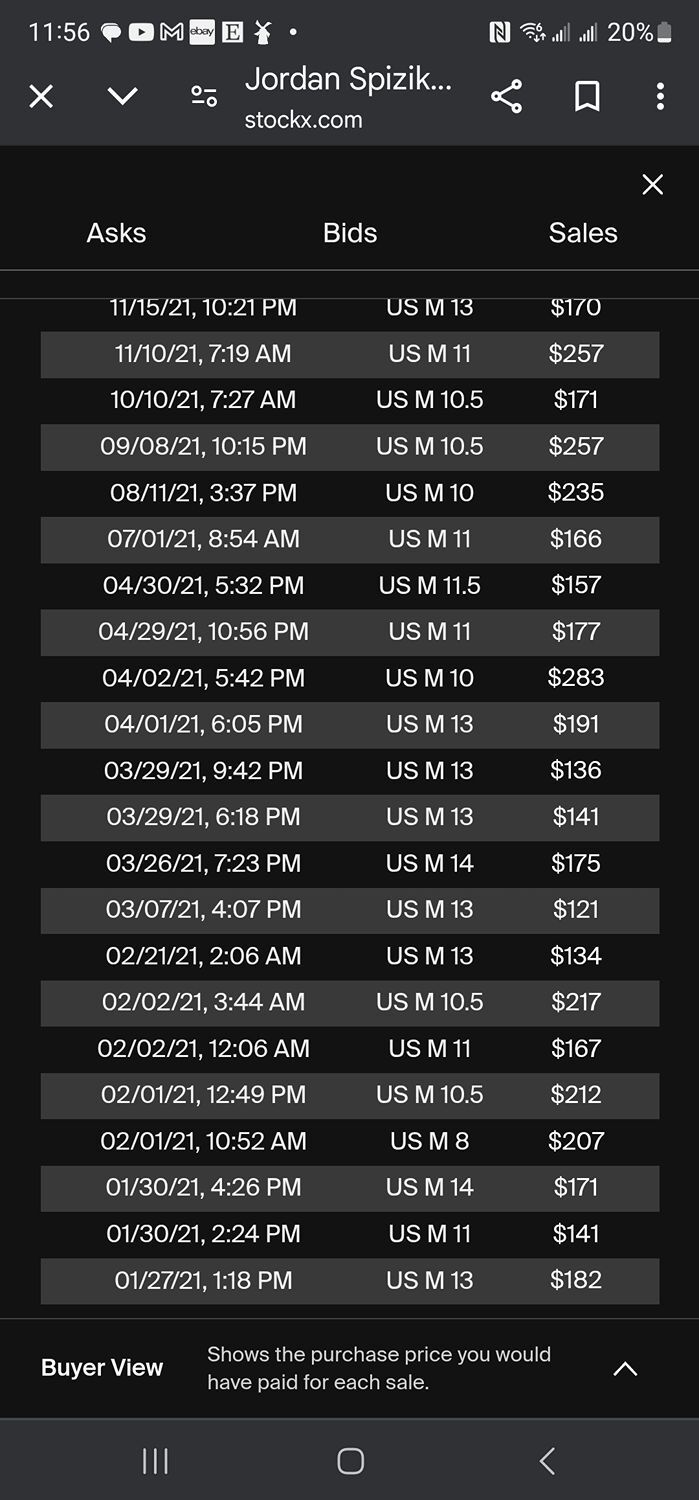699x1500 pixels.
Task: Open NFC status icon in status bar
Action: [x=499, y=32]
